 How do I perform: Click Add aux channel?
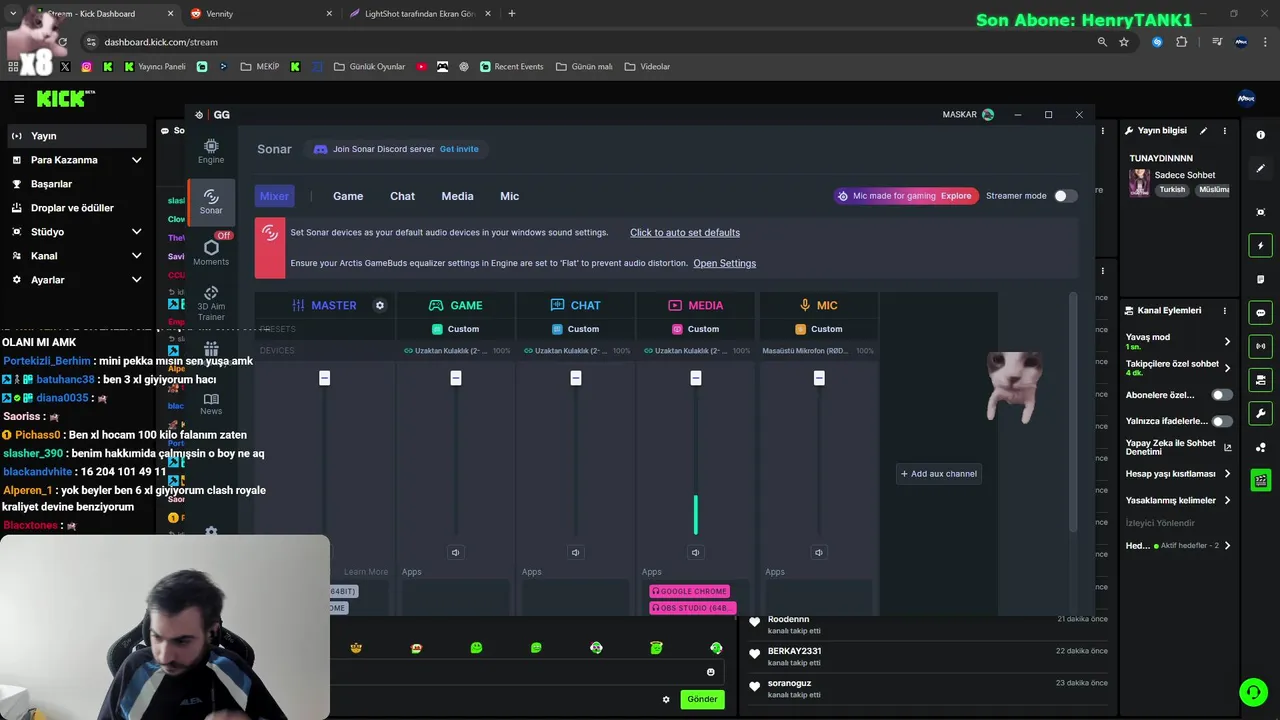point(938,474)
